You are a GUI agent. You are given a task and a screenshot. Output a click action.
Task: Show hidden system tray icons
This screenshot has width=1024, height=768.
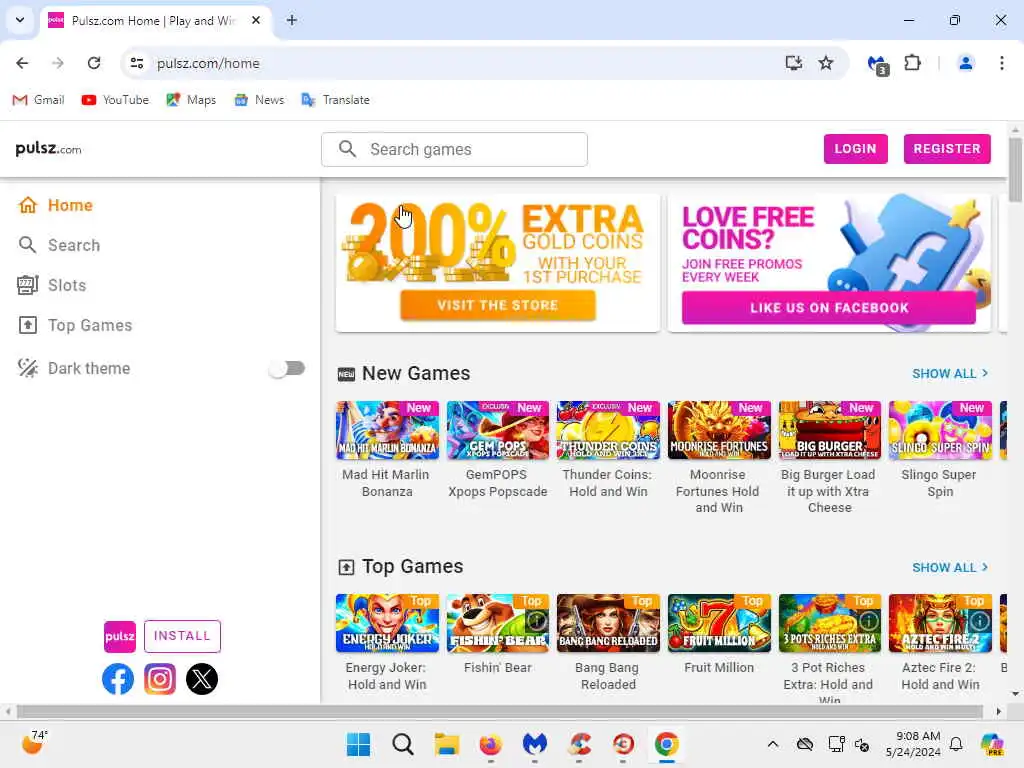773,744
